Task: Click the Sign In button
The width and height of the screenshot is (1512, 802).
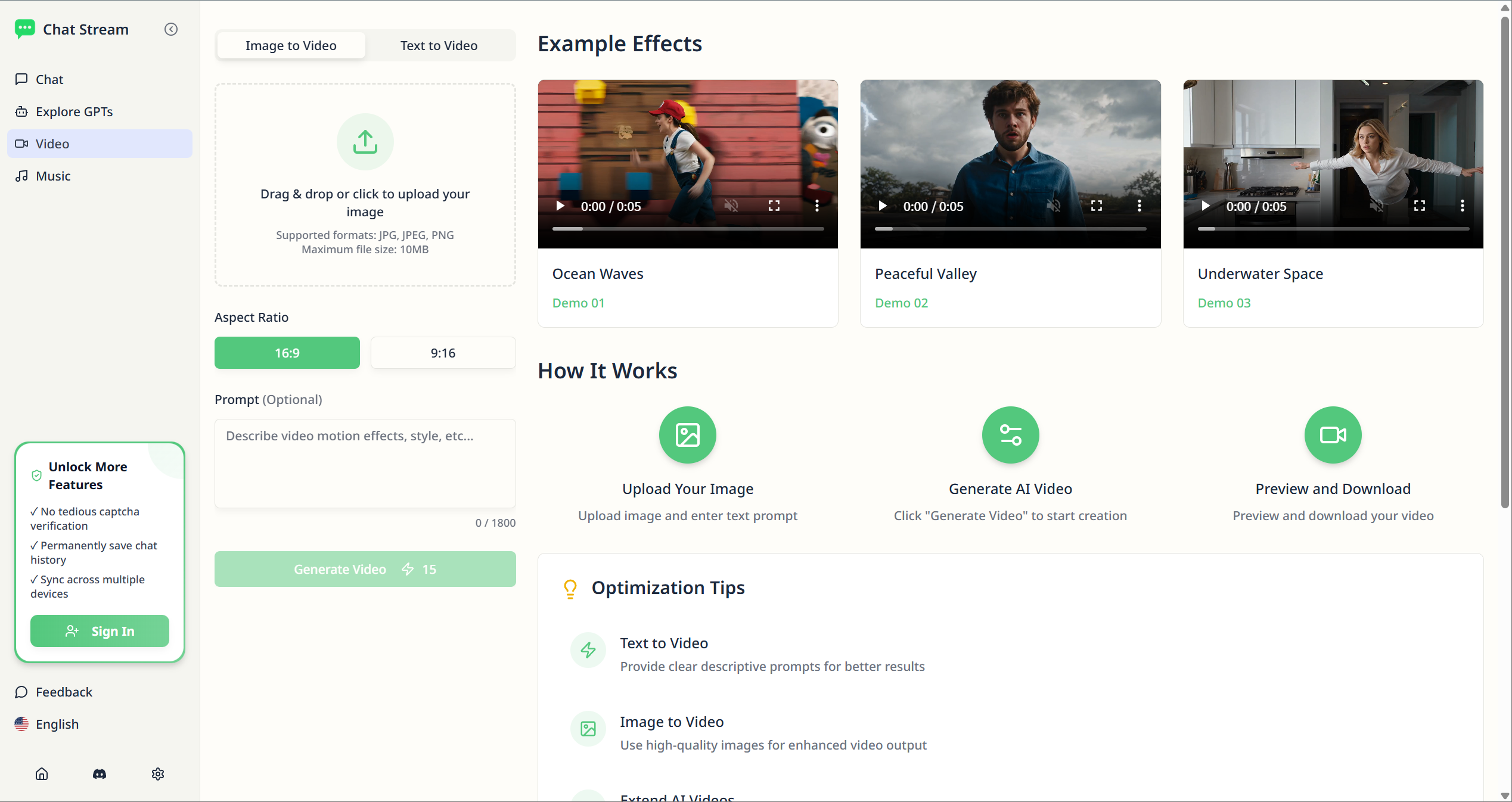Action: click(100, 631)
